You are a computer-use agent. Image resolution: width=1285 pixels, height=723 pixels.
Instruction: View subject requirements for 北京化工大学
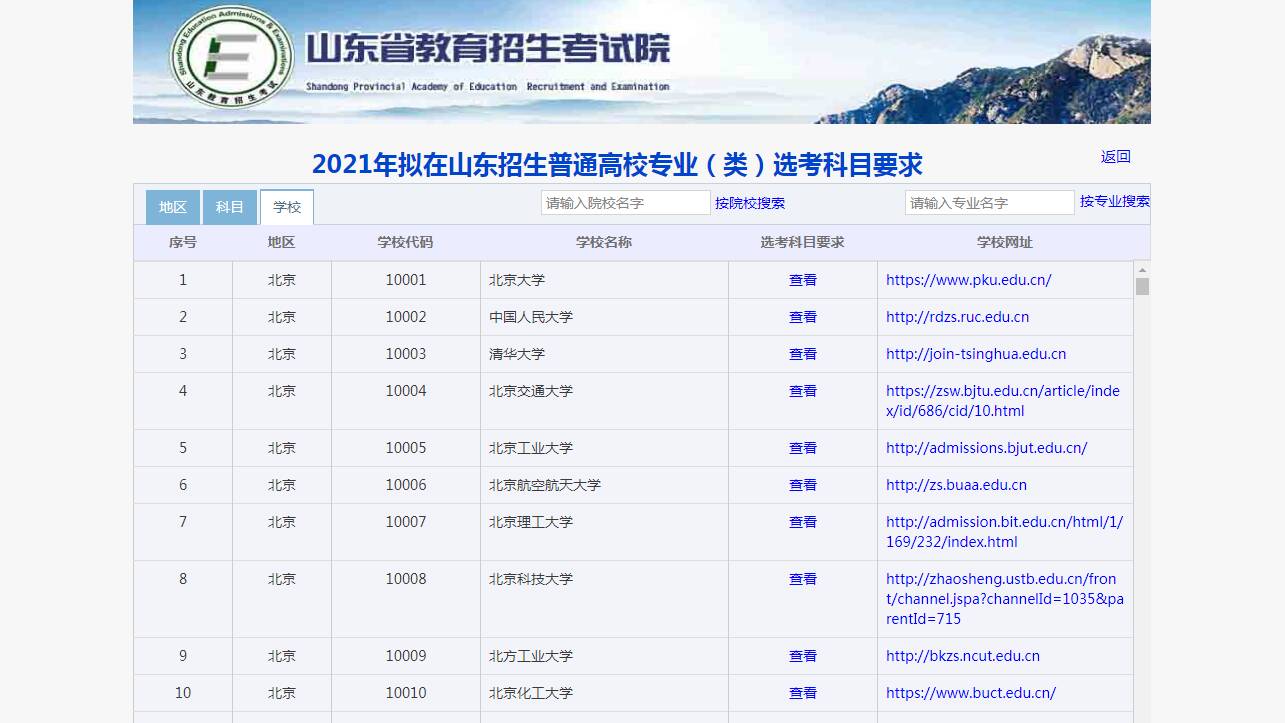[x=803, y=693]
